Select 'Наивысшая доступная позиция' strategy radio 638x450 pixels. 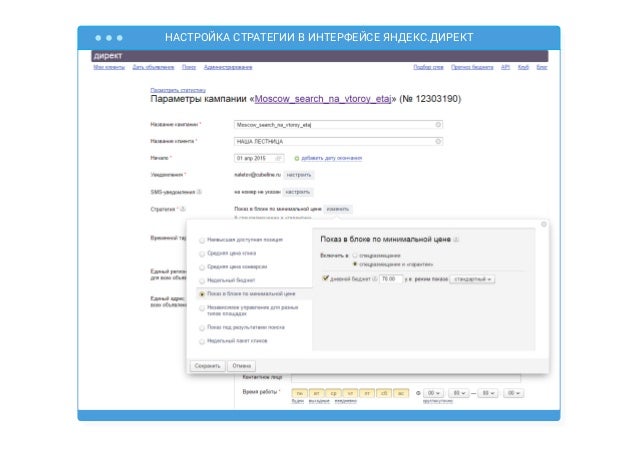[x=202, y=240]
